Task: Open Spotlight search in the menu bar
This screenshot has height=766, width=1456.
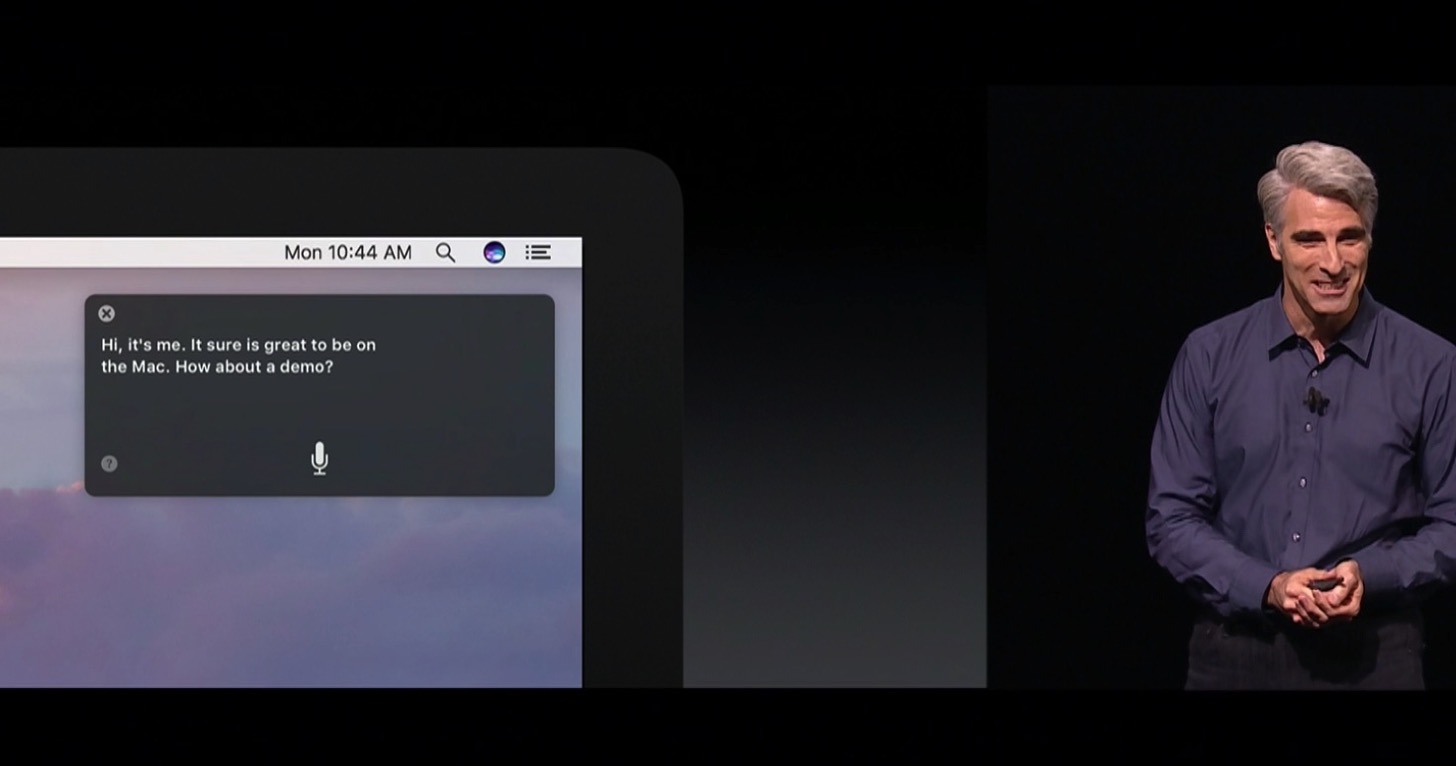Action: pos(446,253)
